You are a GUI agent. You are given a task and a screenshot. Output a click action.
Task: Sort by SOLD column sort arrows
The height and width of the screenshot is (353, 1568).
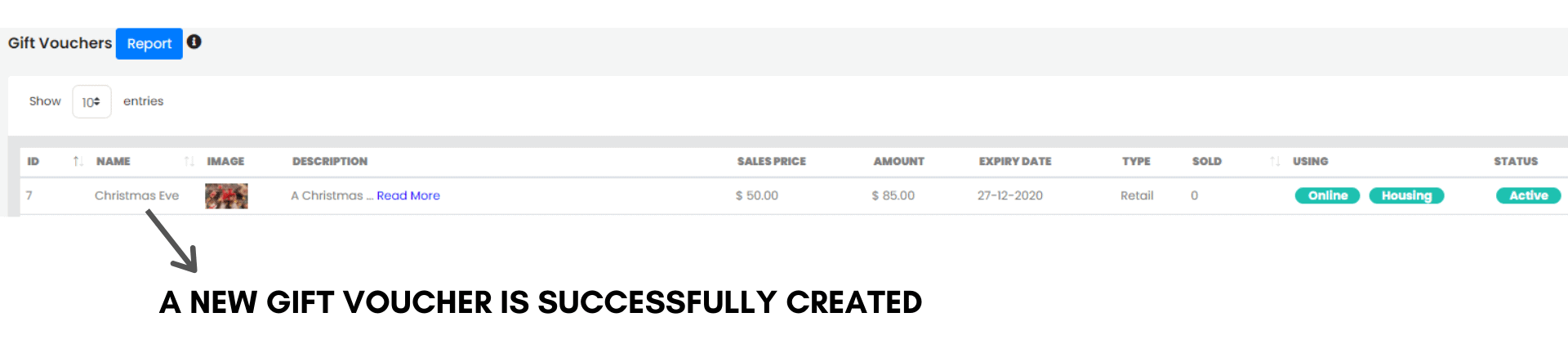[x=1275, y=161]
